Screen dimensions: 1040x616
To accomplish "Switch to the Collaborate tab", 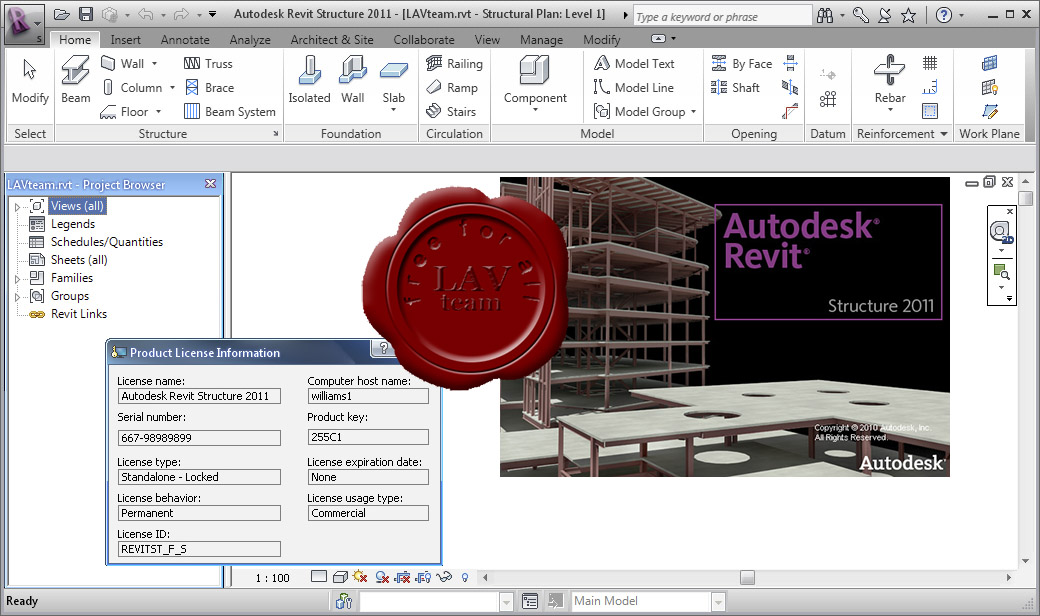I will 424,40.
